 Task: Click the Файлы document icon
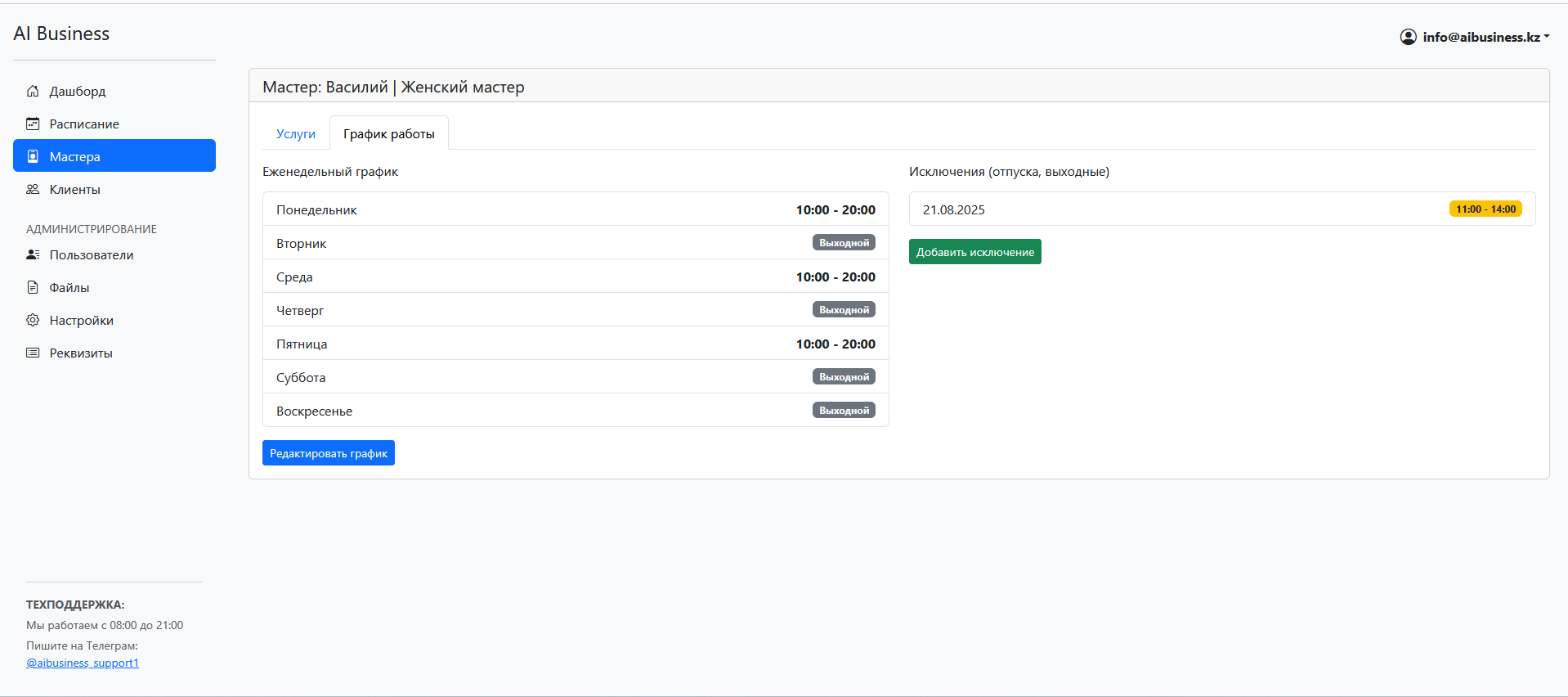(33, 287)
